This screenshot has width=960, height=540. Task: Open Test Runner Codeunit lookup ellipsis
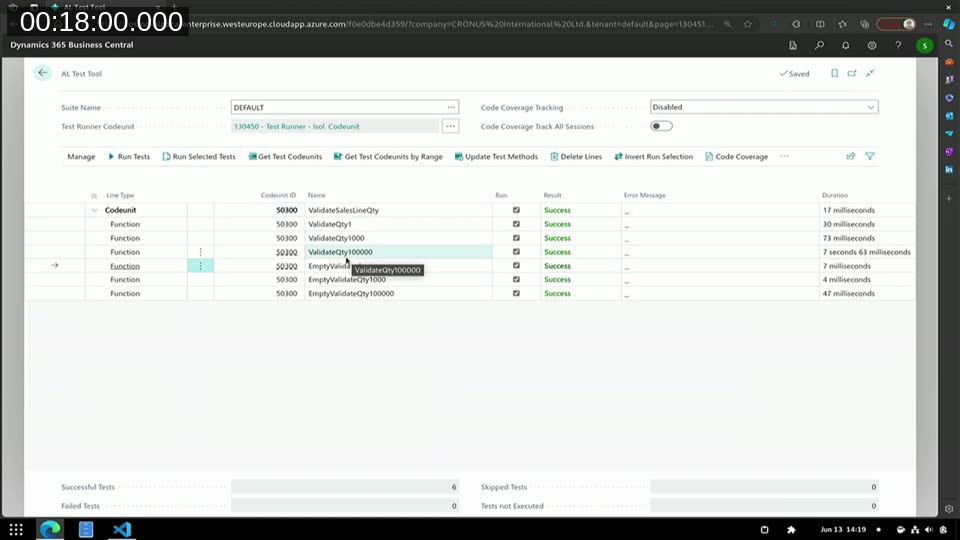(450, 126)
